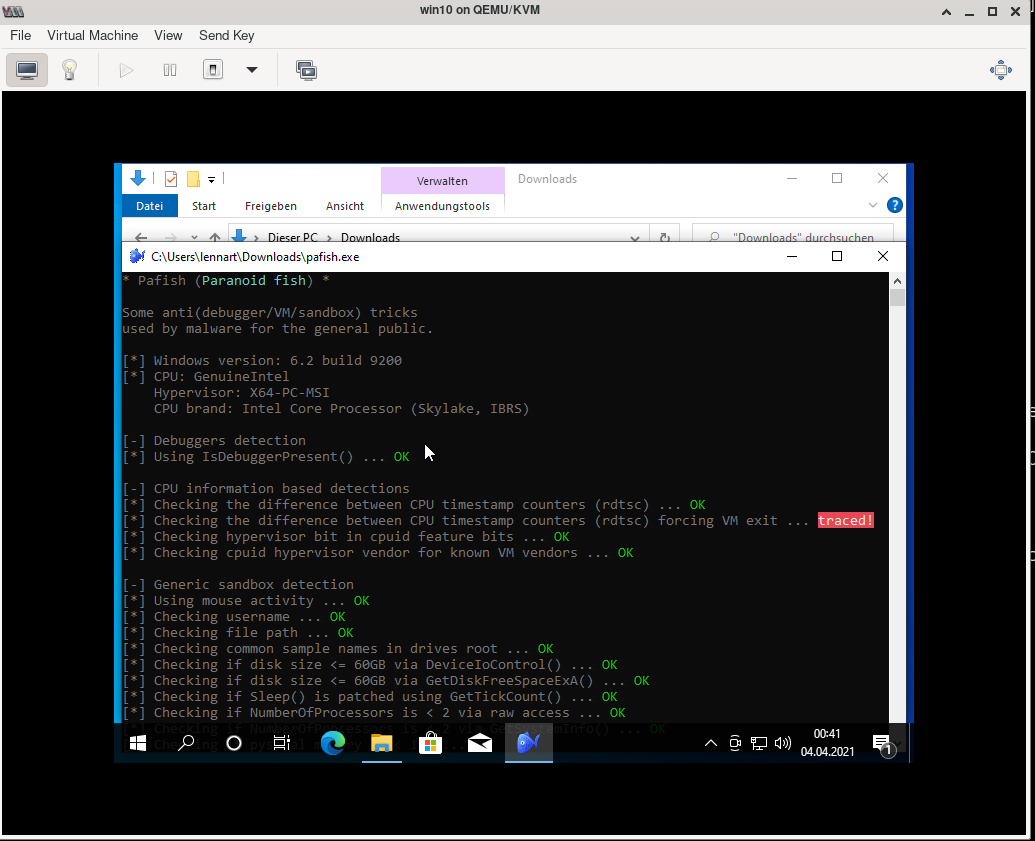Click the Checking username line
Screen dimensions: 1035x841
pyautogui.click(x=234, y=617)
